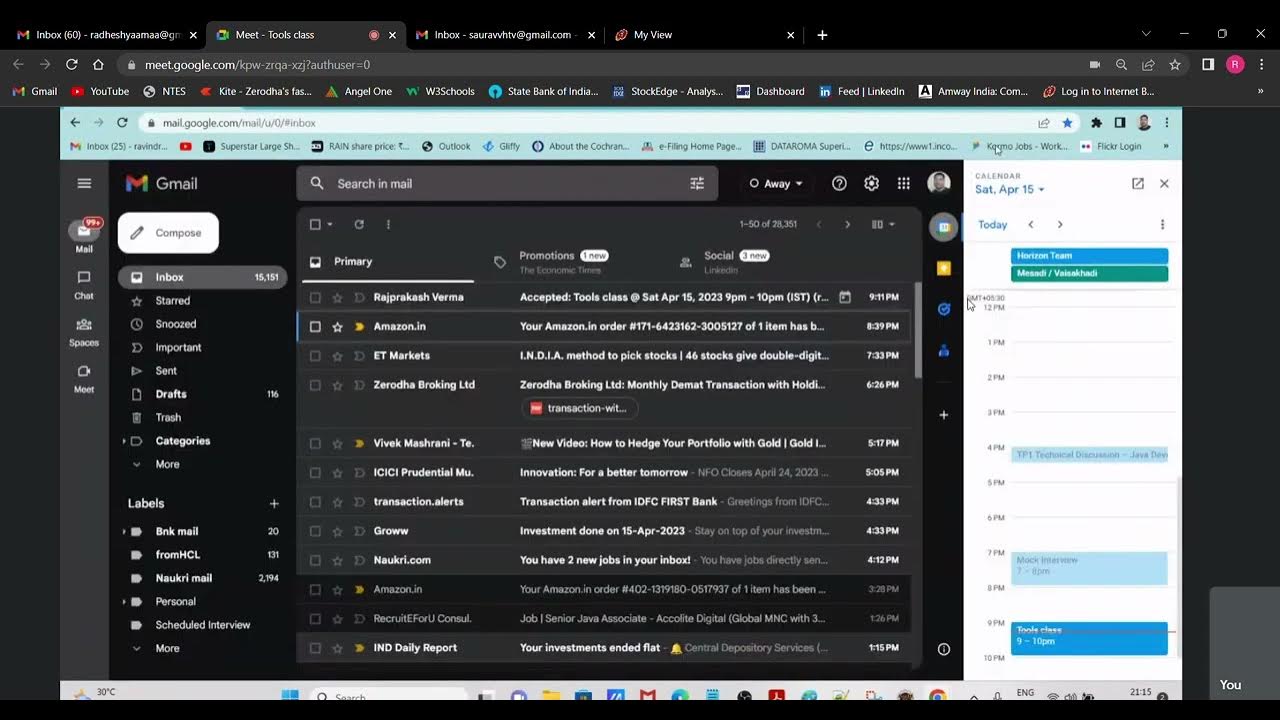Go to older page of emails

tap(847, 224)
